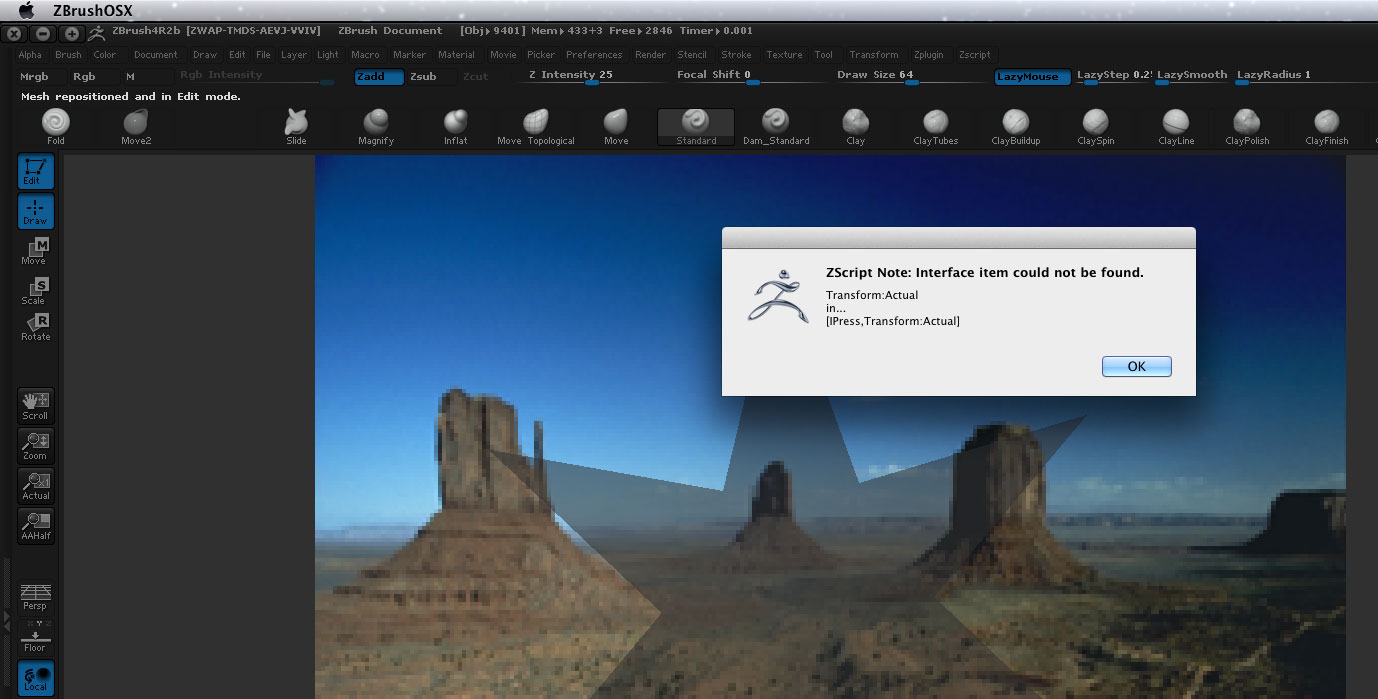Click the AAHalf view tool
The image size is (1378, 699).
36,526
